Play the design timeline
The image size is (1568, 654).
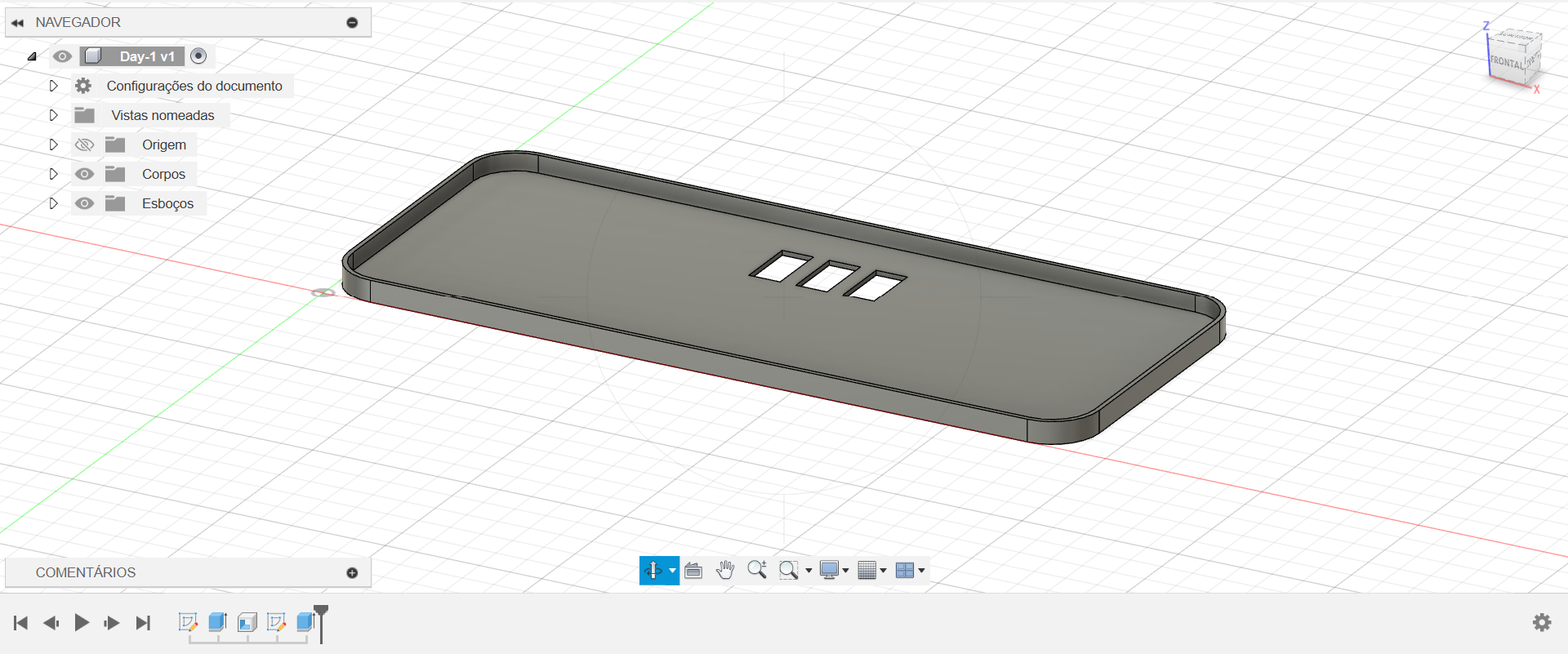coord(82,623)
